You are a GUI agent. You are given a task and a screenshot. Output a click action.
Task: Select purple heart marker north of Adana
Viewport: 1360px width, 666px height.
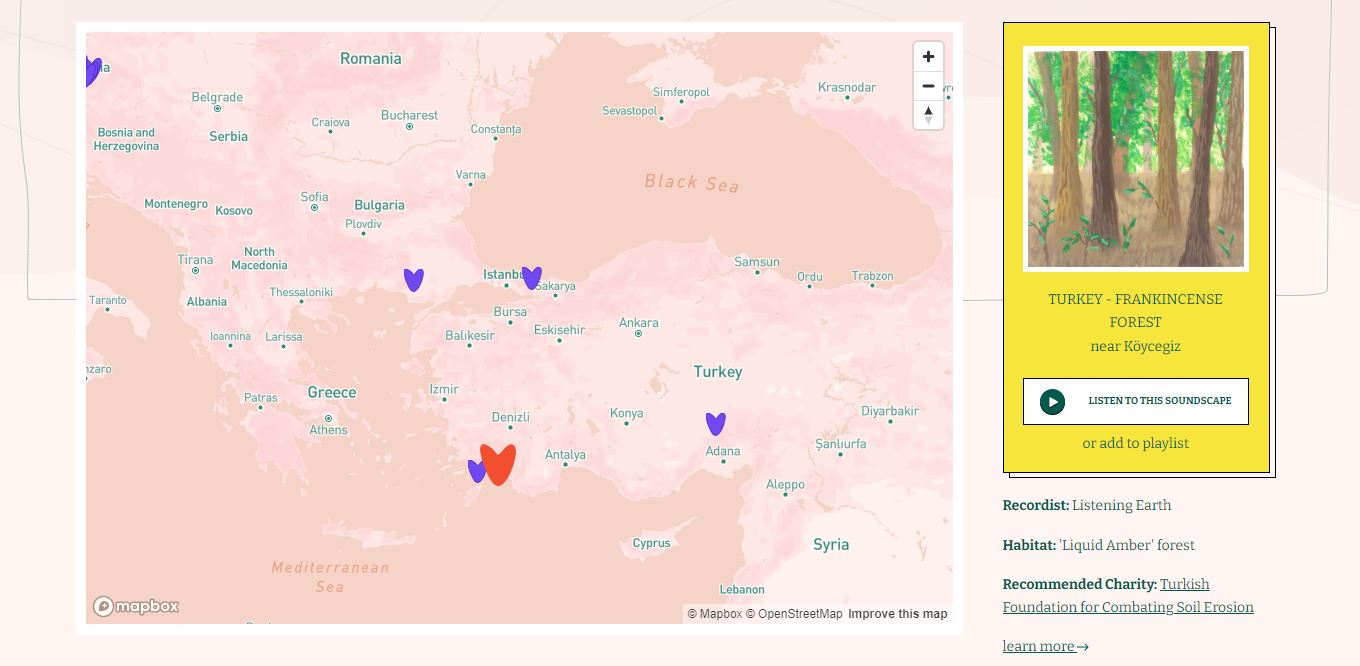coord(715,423)
